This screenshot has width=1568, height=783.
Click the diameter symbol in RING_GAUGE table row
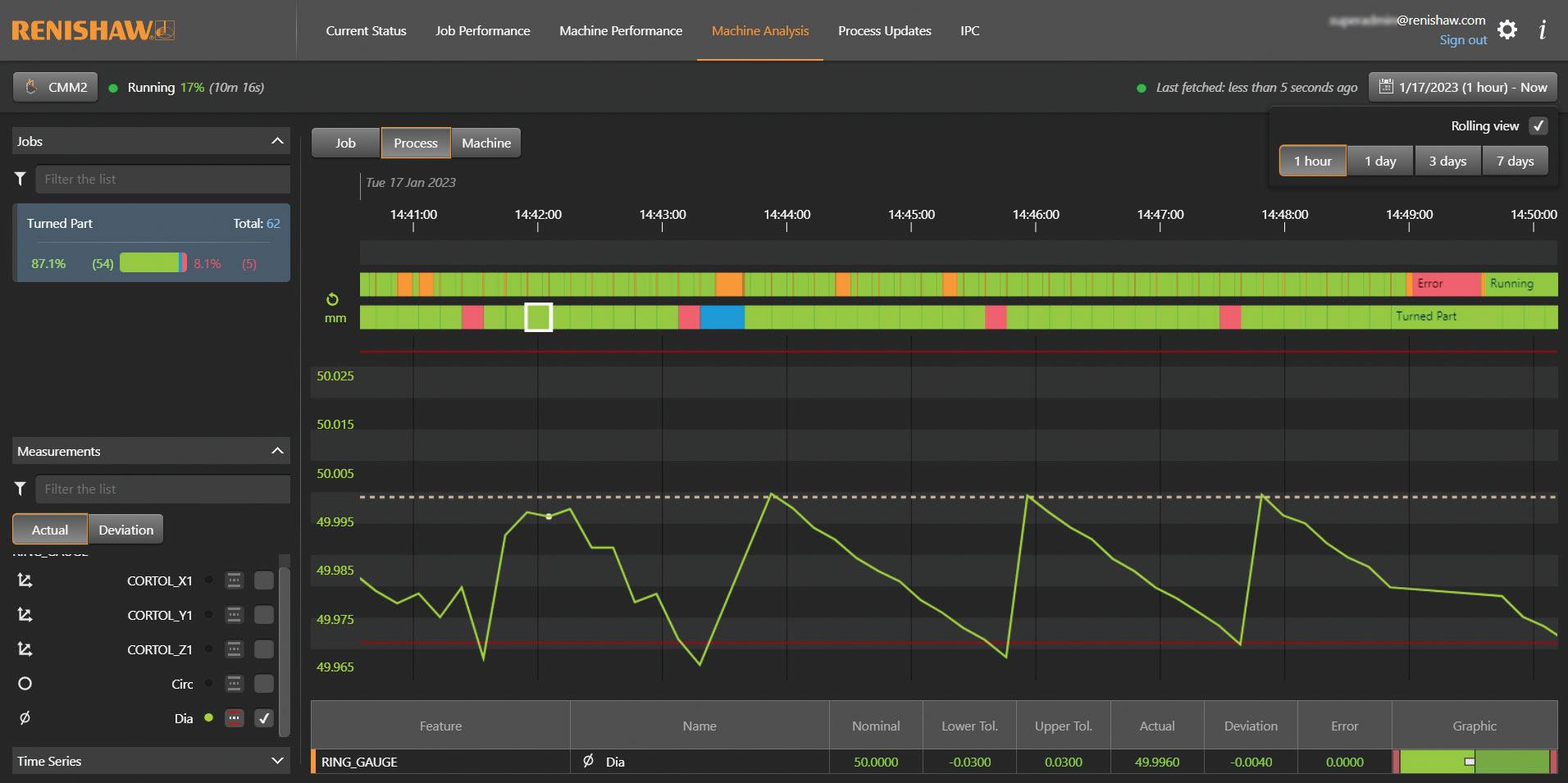pos(588,762)
